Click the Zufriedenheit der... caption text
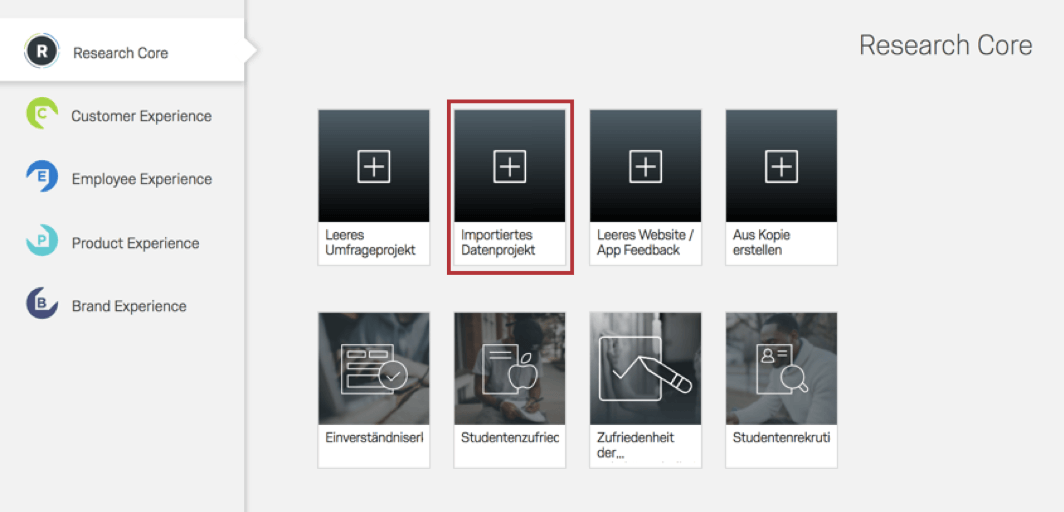This screenshot has height=512, width=1064. 636,445
